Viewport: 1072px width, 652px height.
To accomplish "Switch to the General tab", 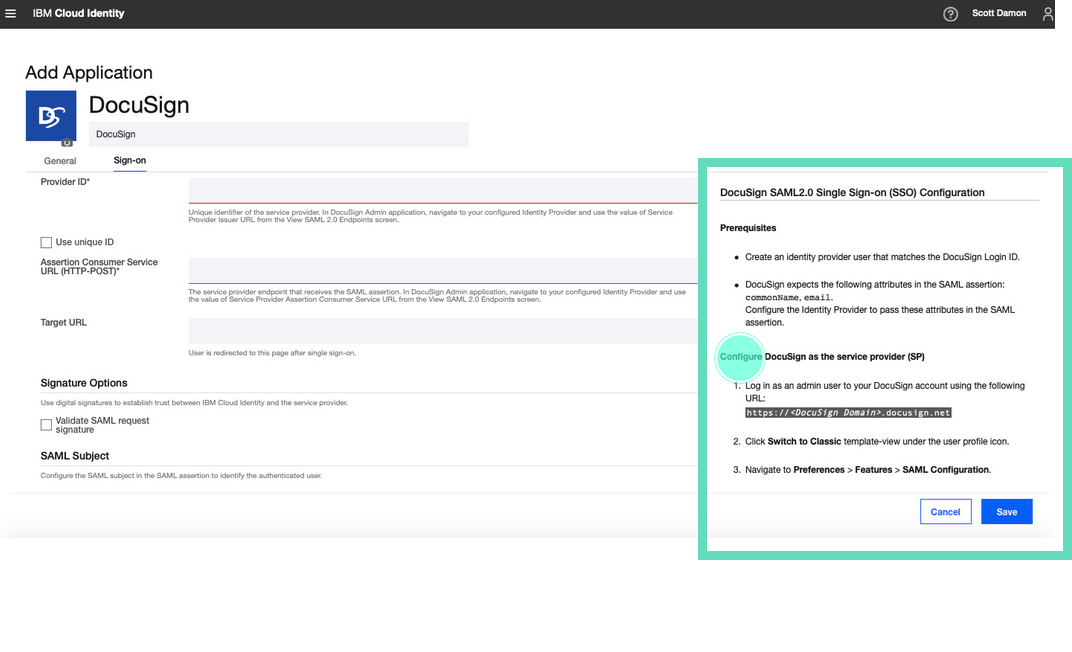I will [x=60, y=161].
